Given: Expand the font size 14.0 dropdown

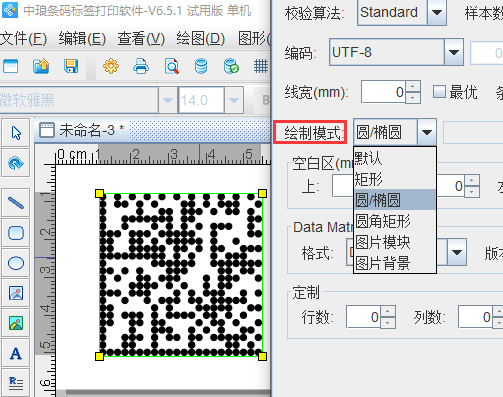Looking at the screenshot, I should tap(234, 100).
